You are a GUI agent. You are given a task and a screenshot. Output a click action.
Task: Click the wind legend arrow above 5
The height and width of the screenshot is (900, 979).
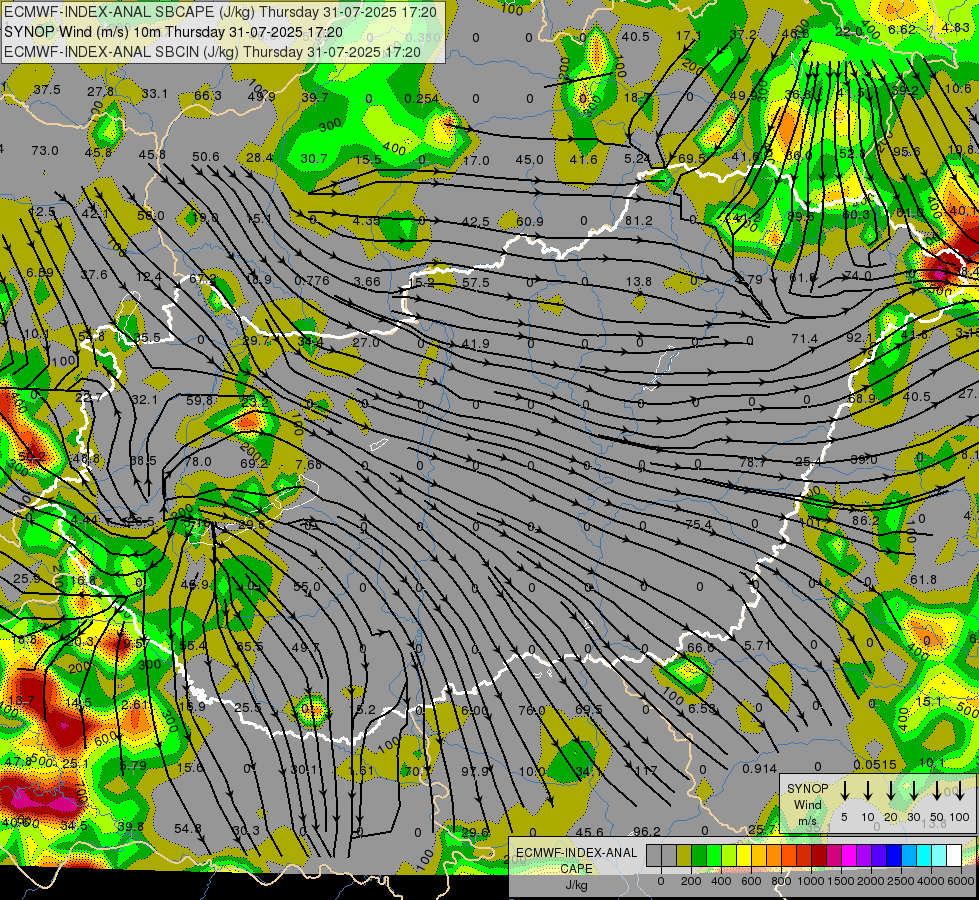(844, 791)
